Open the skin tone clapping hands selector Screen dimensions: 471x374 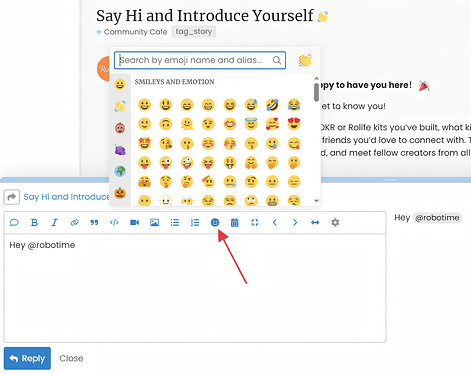pyautogui.click(x=305, y=60)
